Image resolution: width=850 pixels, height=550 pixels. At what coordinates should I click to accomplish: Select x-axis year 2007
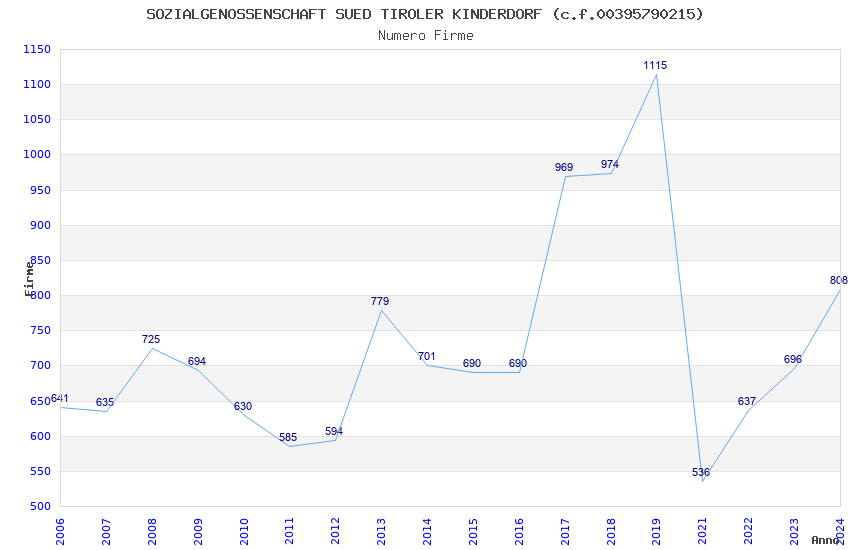106,532
